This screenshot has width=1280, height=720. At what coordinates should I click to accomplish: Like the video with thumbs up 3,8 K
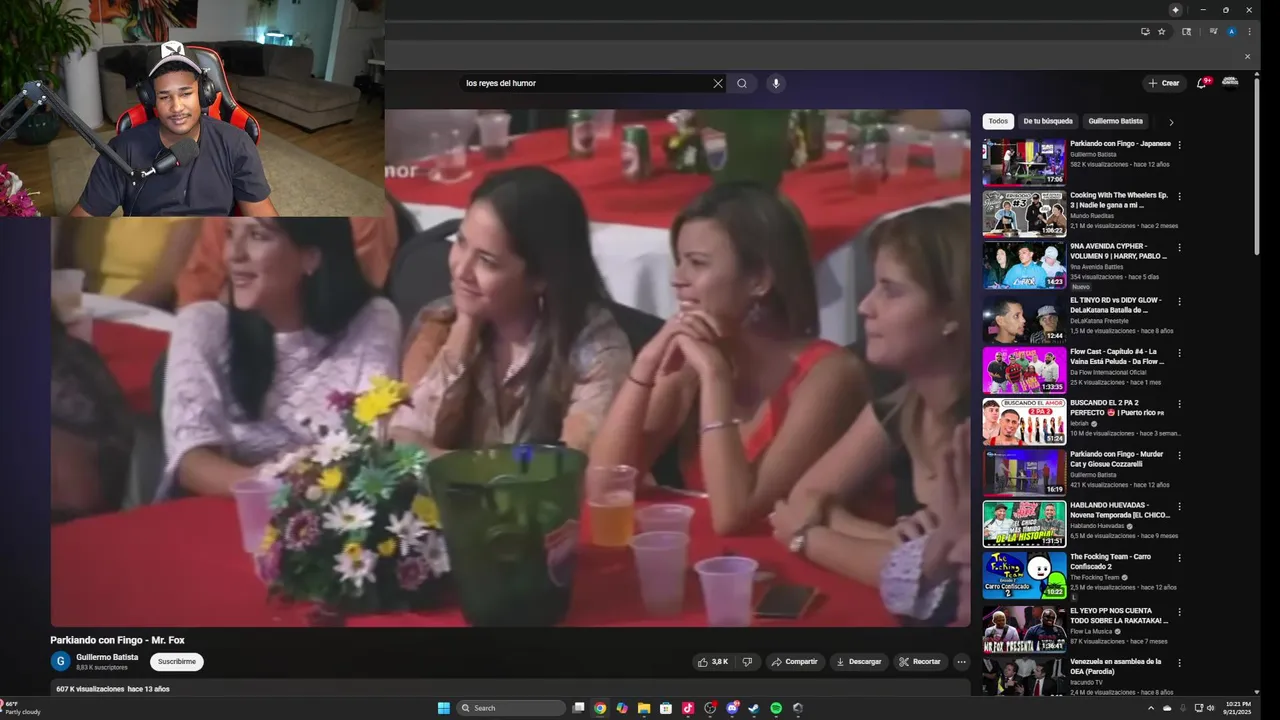[x=713, y=662]
